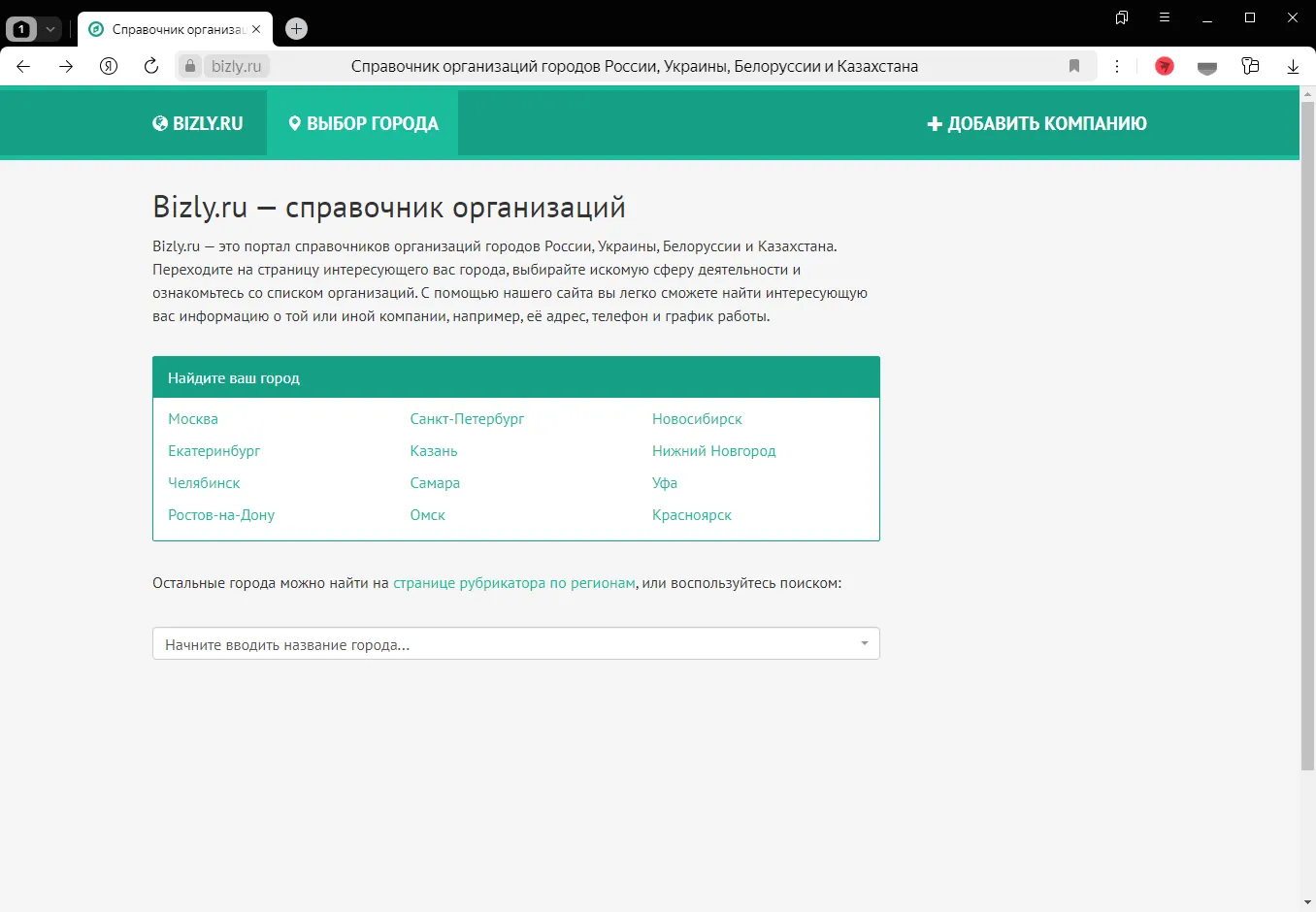Open the Нижний Новгород city link
The height and width of the screenshot is (912, 1316).
coord(714,451)
